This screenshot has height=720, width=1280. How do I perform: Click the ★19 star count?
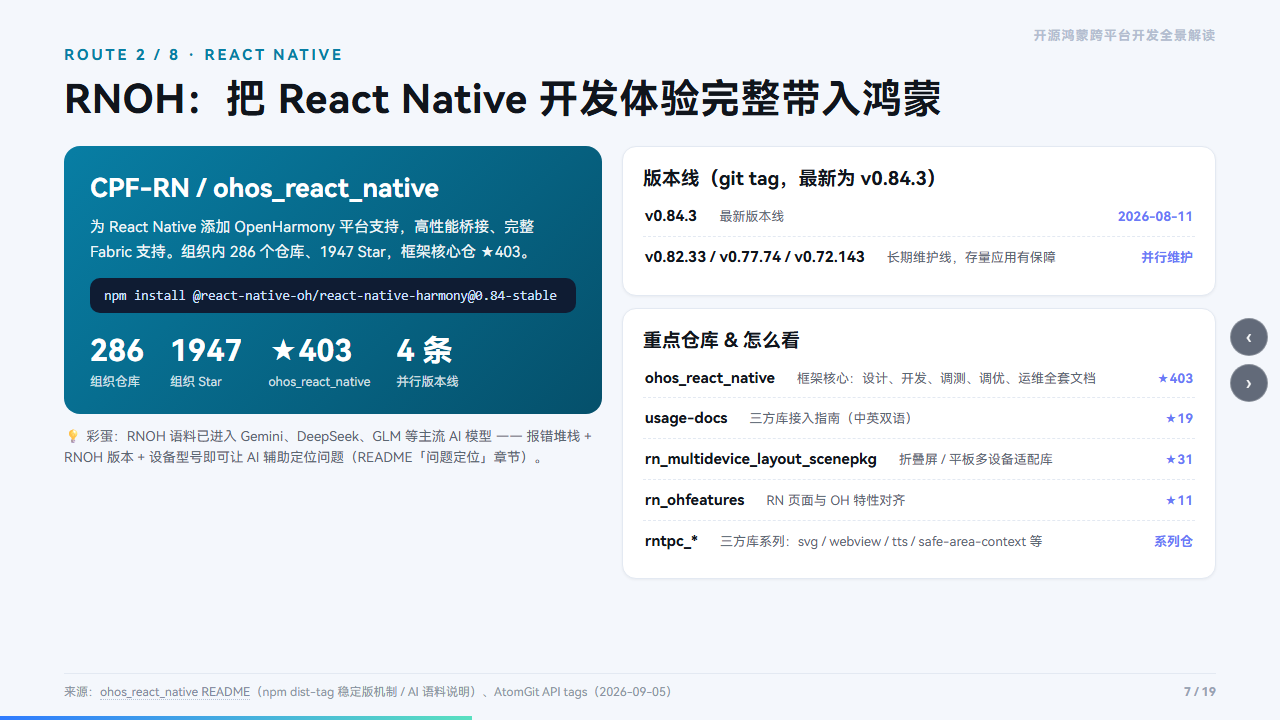pyautogui.click(x=1179, y=419)
